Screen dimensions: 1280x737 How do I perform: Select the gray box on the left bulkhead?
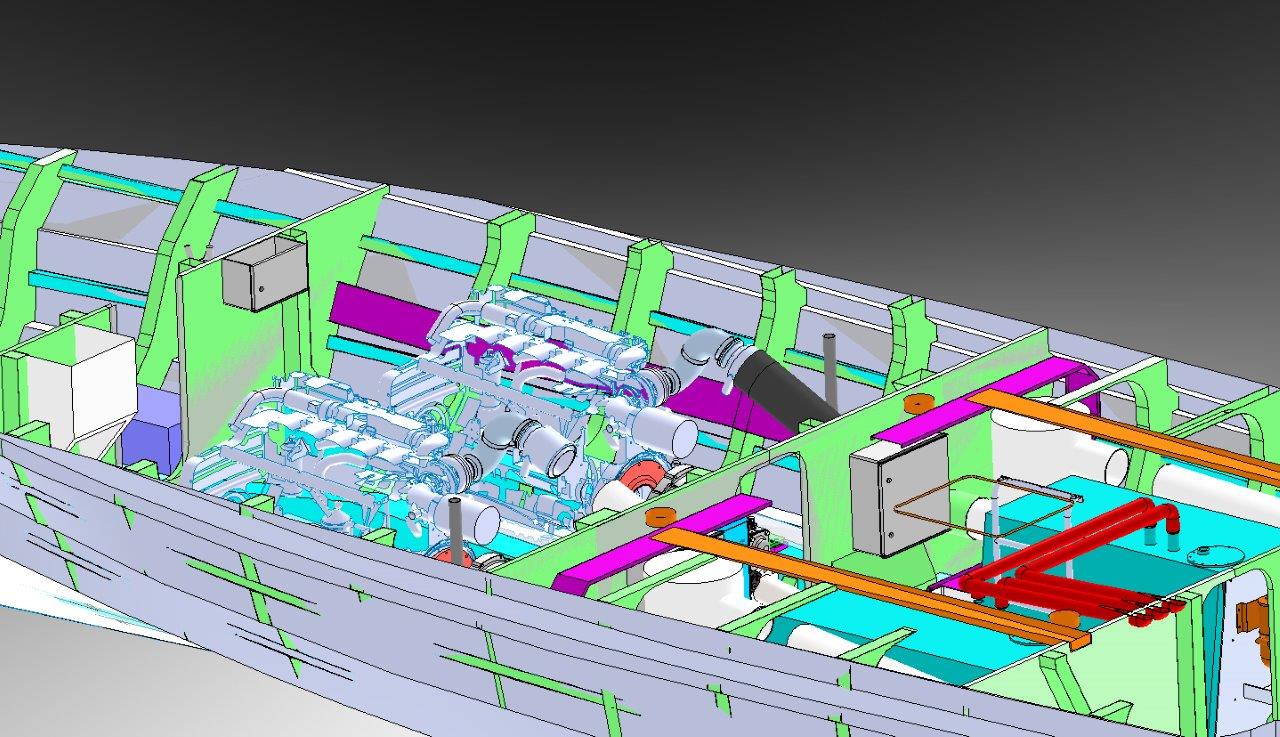click(262, 272)
